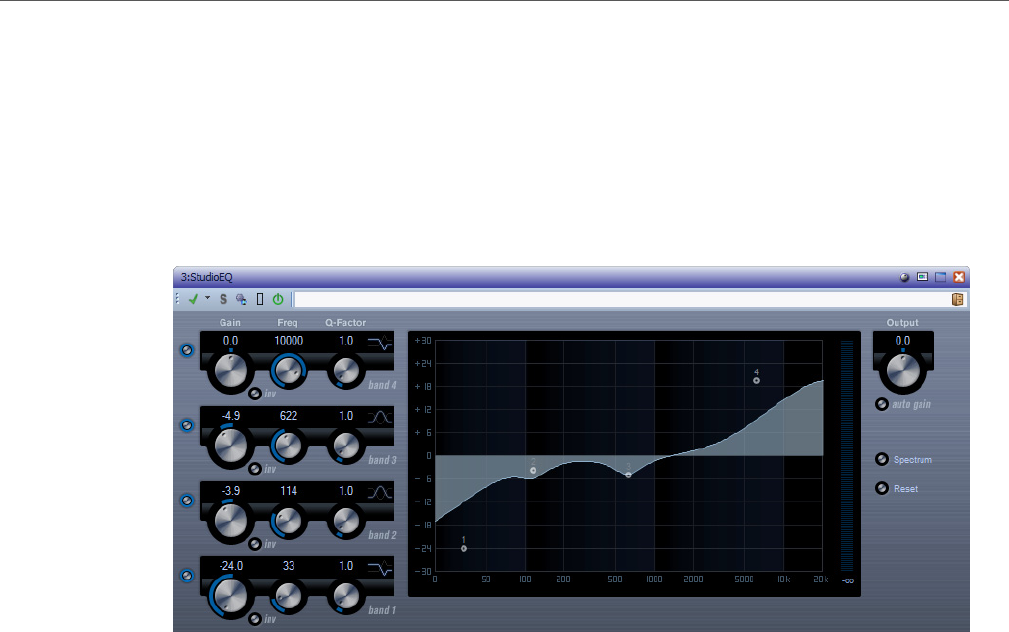Open the dropdown arrow beside the checkmark
The width and height of the screenshot is (1009, 632).
click(207, 298)
